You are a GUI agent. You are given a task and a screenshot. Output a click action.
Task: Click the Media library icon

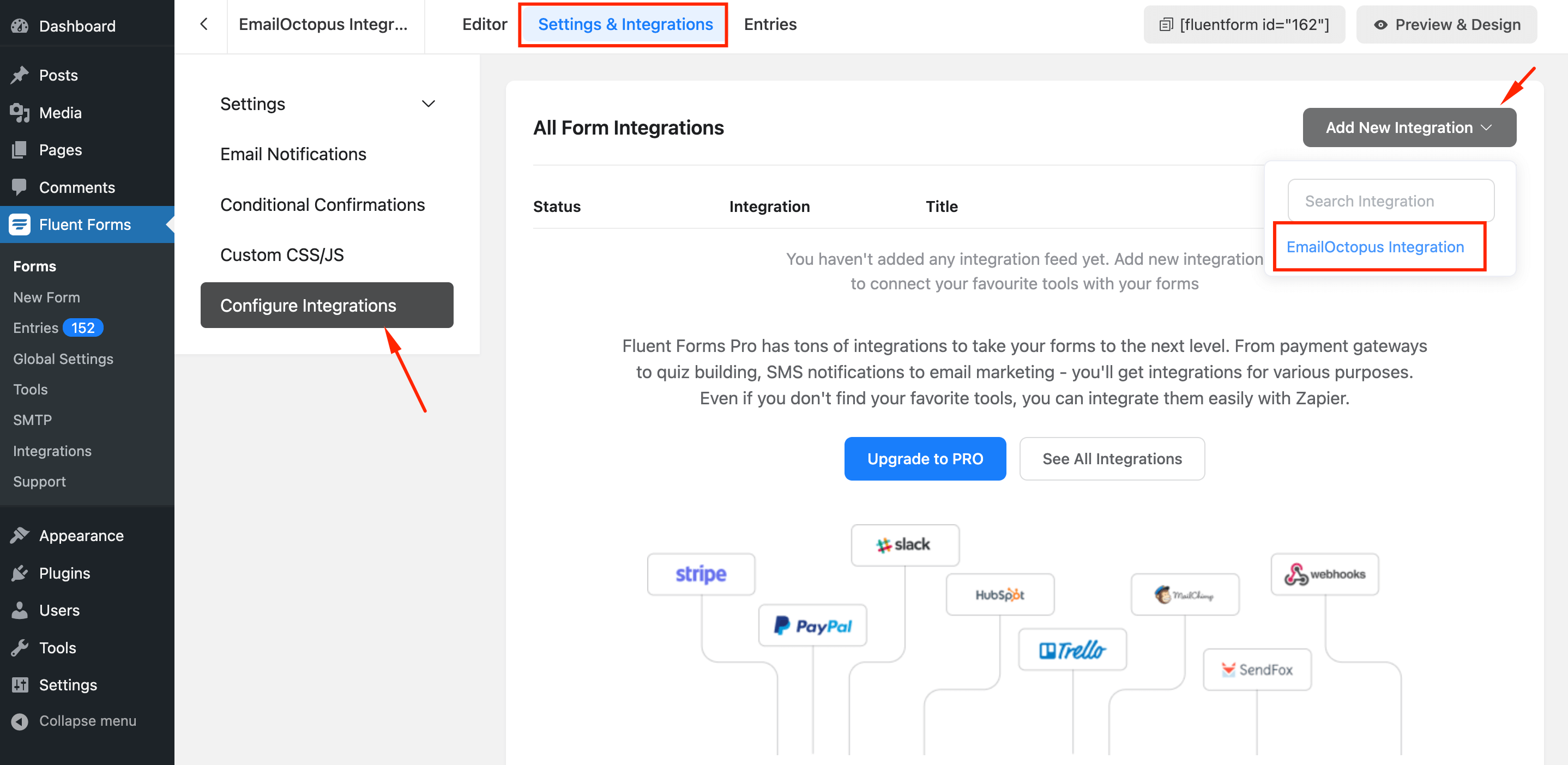[20, 112]
